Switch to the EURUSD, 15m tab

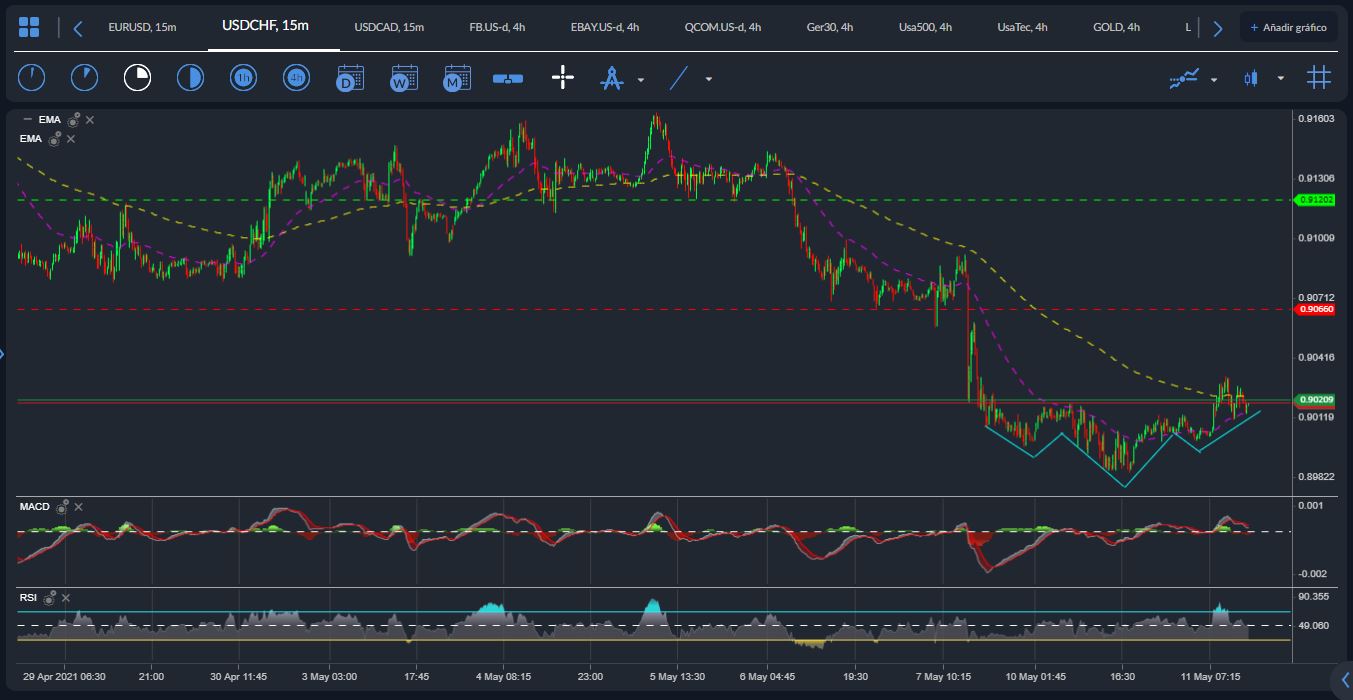click(x=142, y=27)
